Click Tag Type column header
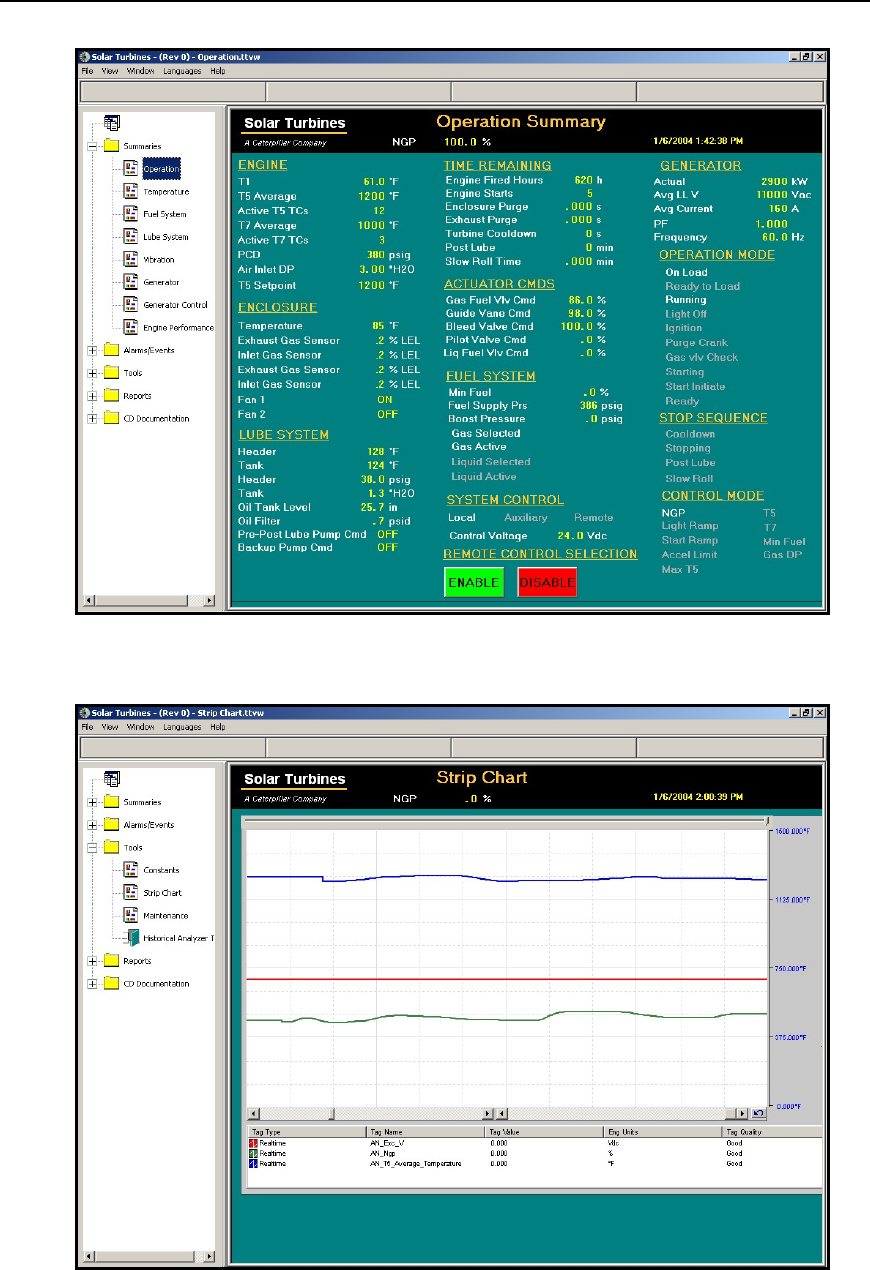 (306, 1132)
